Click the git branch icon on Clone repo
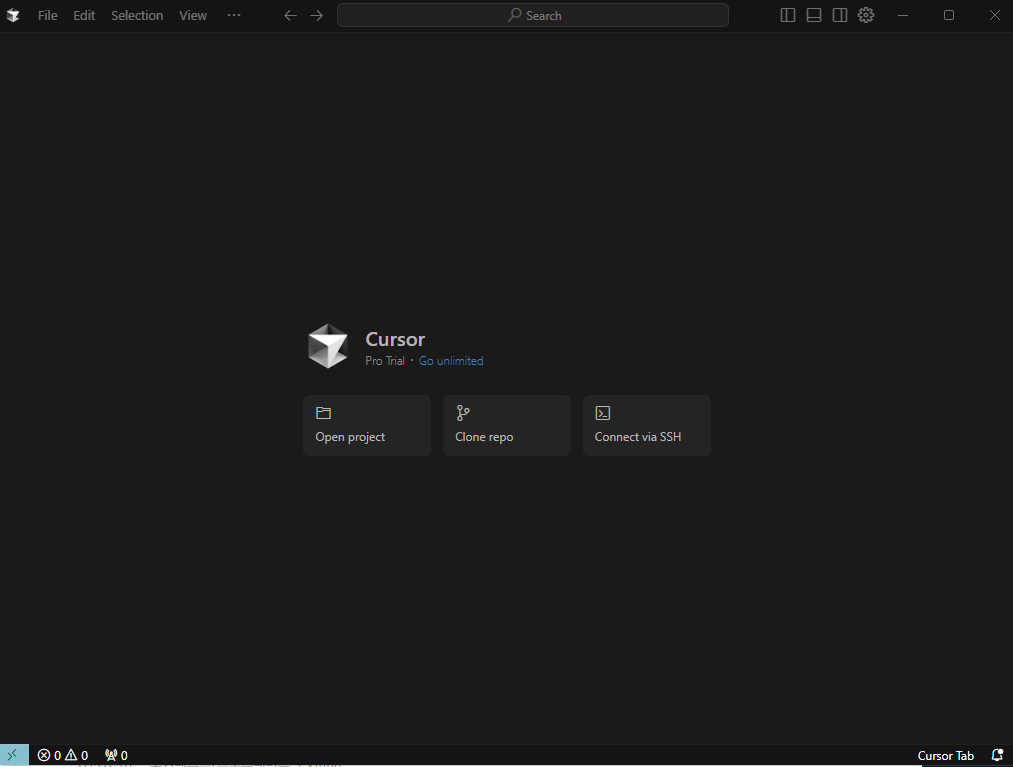The height and width of the screenshot is (767, 1013). (x=463, y=413)
